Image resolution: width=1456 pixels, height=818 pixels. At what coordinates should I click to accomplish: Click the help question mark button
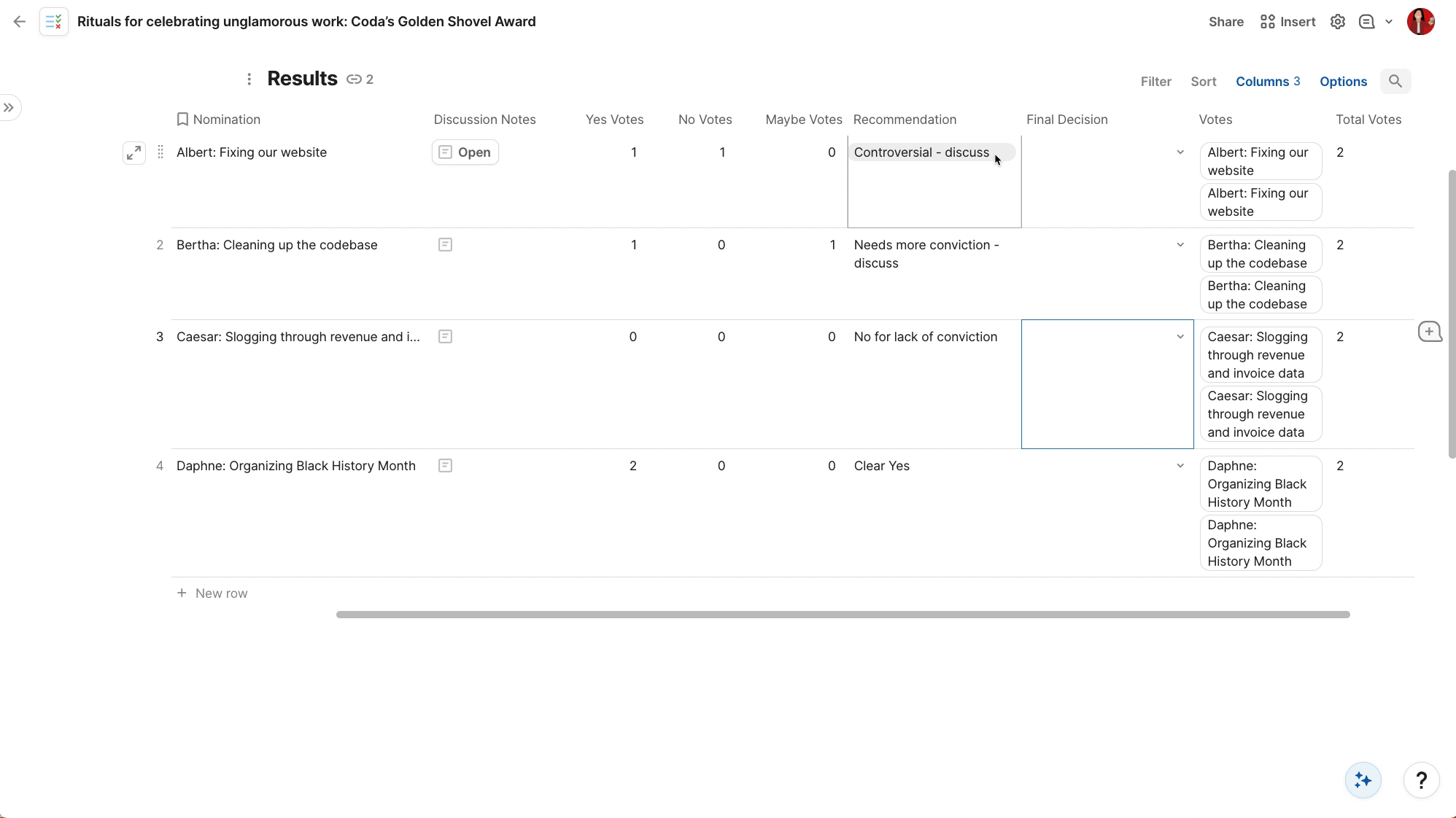point(1420,780)
